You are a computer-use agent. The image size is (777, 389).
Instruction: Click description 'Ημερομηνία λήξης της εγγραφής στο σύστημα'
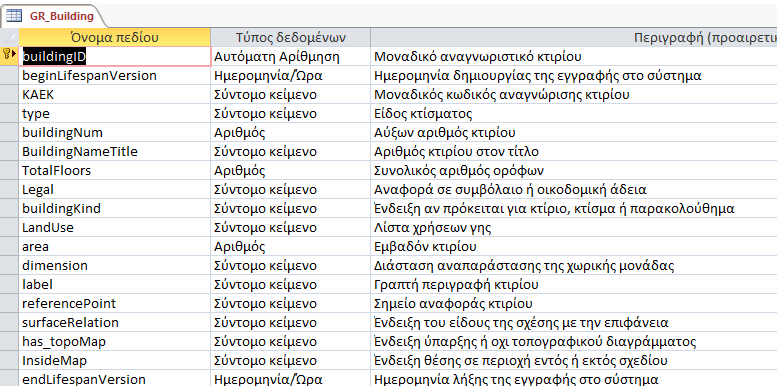click(516, 379)
